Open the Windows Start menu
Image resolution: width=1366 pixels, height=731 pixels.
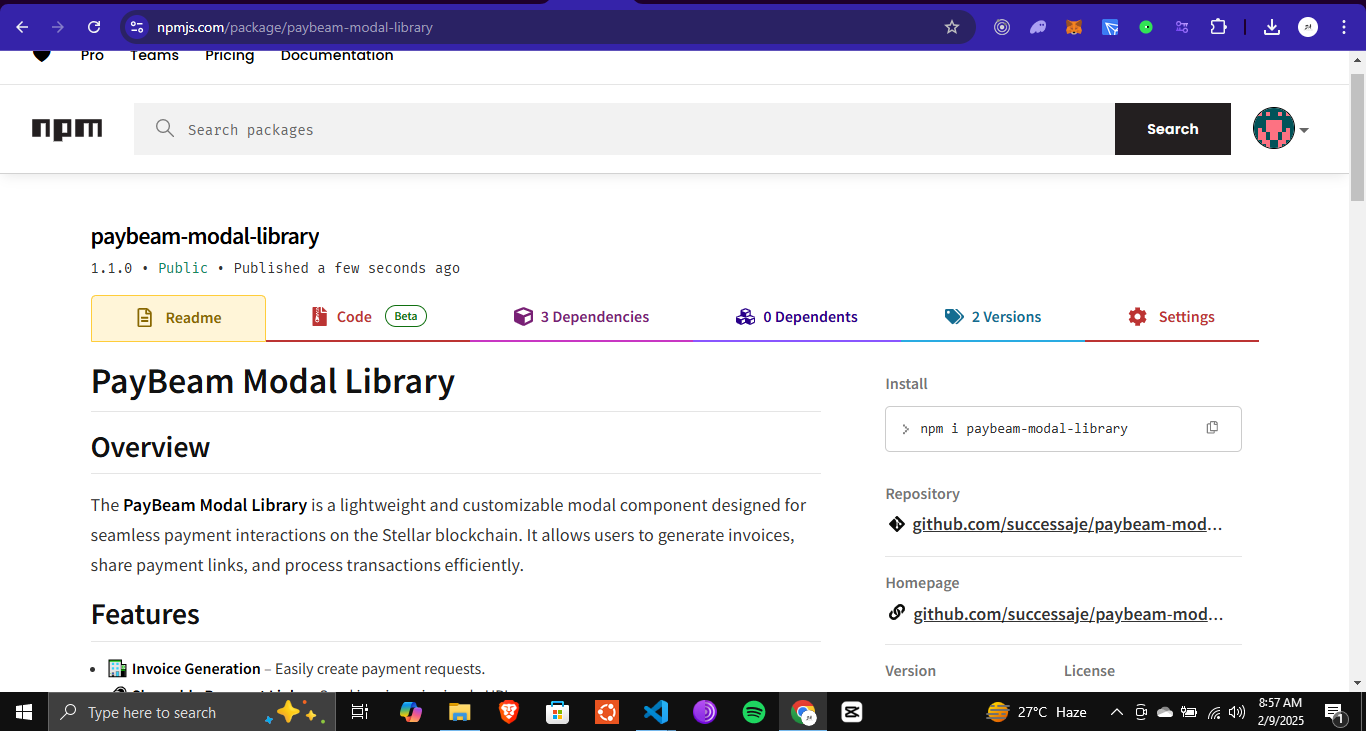coord(24,712)
